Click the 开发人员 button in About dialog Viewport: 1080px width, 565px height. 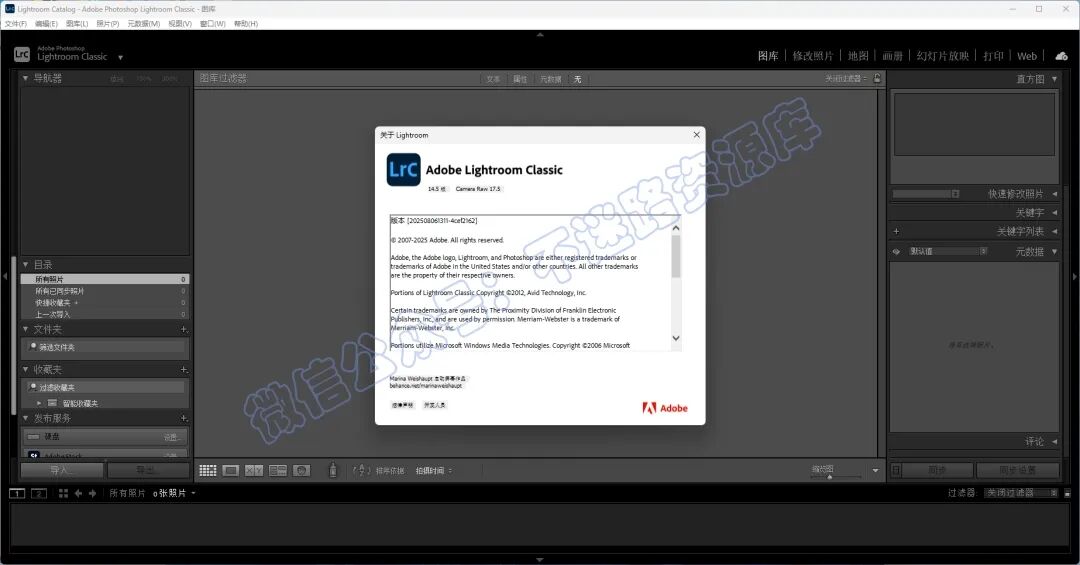[435, 405]
